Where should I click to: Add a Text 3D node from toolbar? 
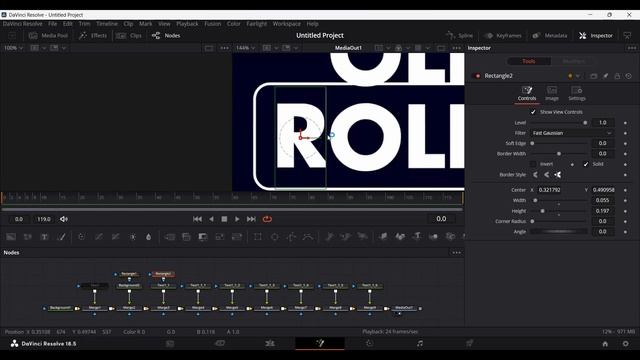pyautogui.click(x=417, y=237)
